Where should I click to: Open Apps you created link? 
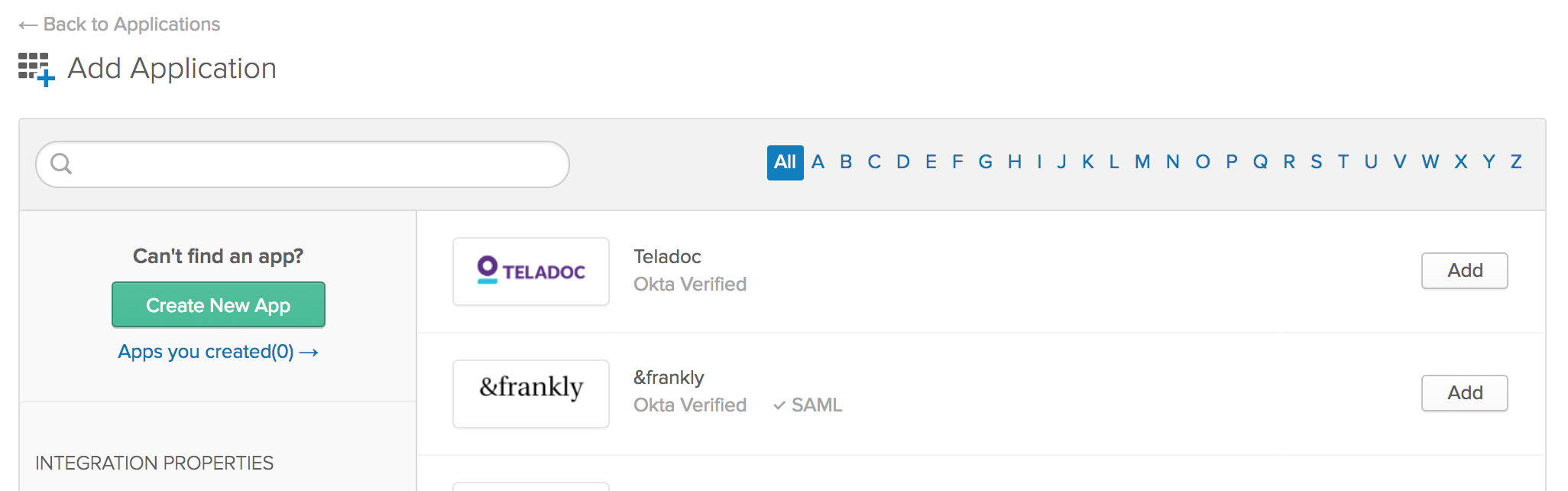point(218,352)
